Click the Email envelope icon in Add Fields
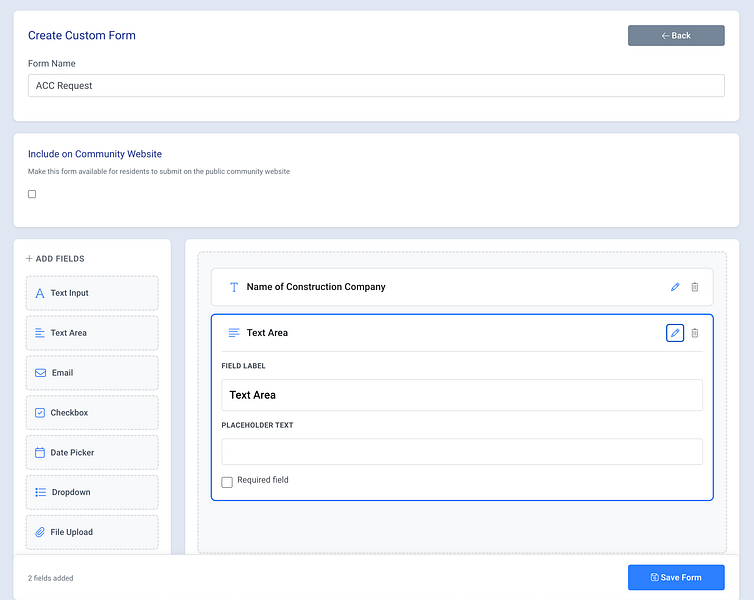 coord(40,373)
